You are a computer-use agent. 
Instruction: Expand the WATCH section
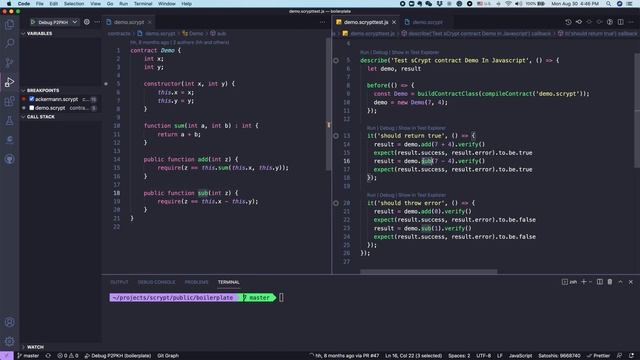60,347
